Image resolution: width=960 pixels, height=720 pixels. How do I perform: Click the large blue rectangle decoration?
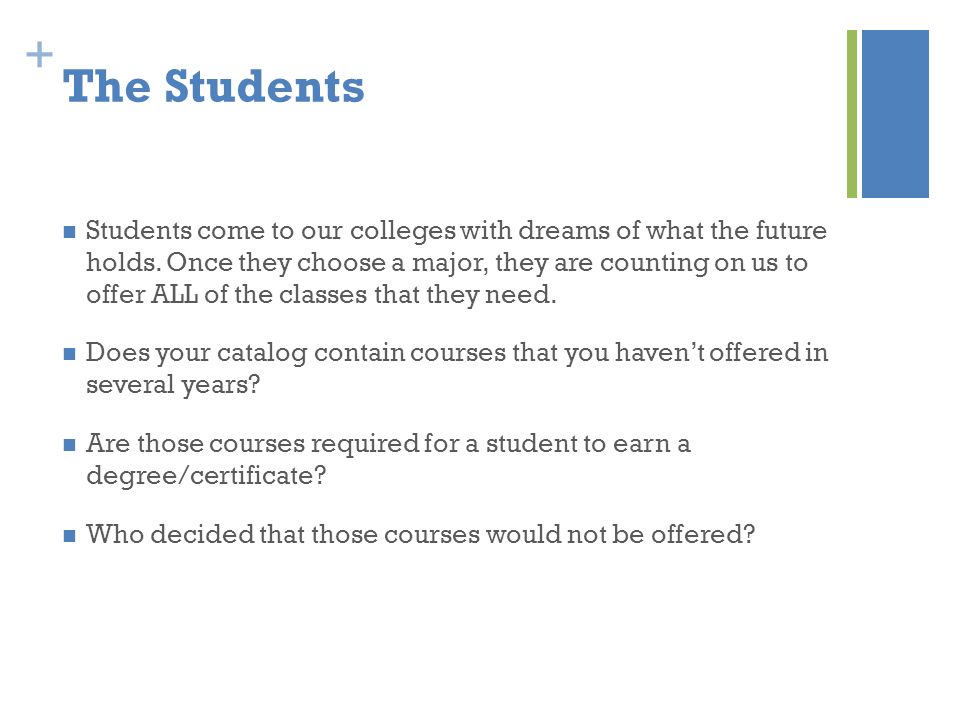click(x=895, y=114)
